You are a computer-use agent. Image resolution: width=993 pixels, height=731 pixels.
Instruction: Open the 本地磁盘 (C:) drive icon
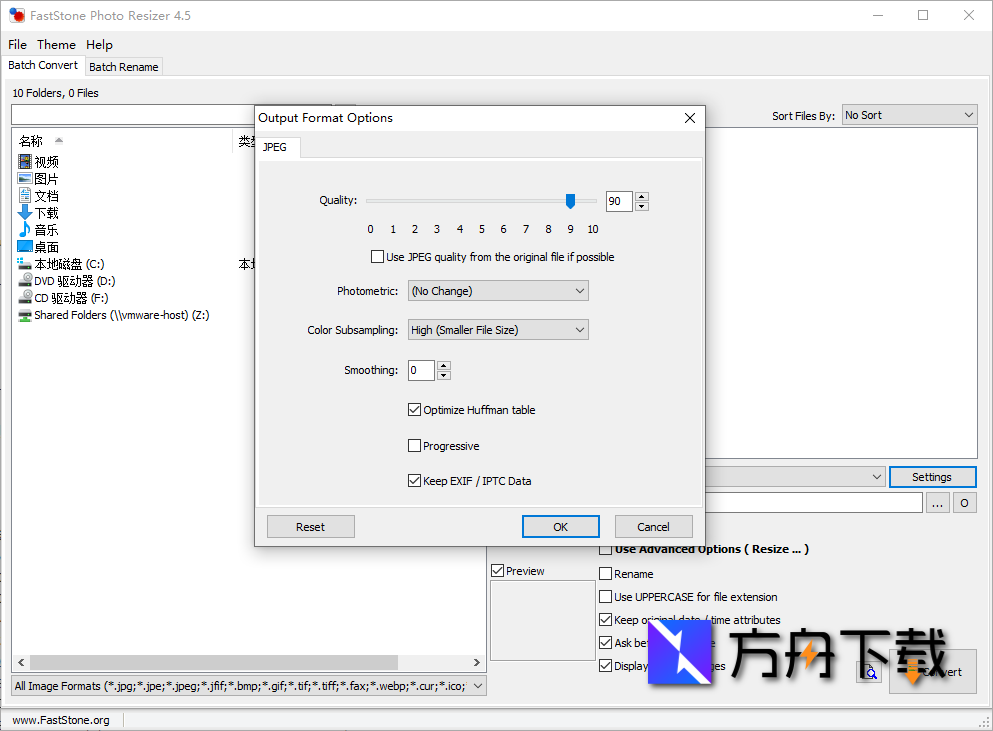pos(25,264)
